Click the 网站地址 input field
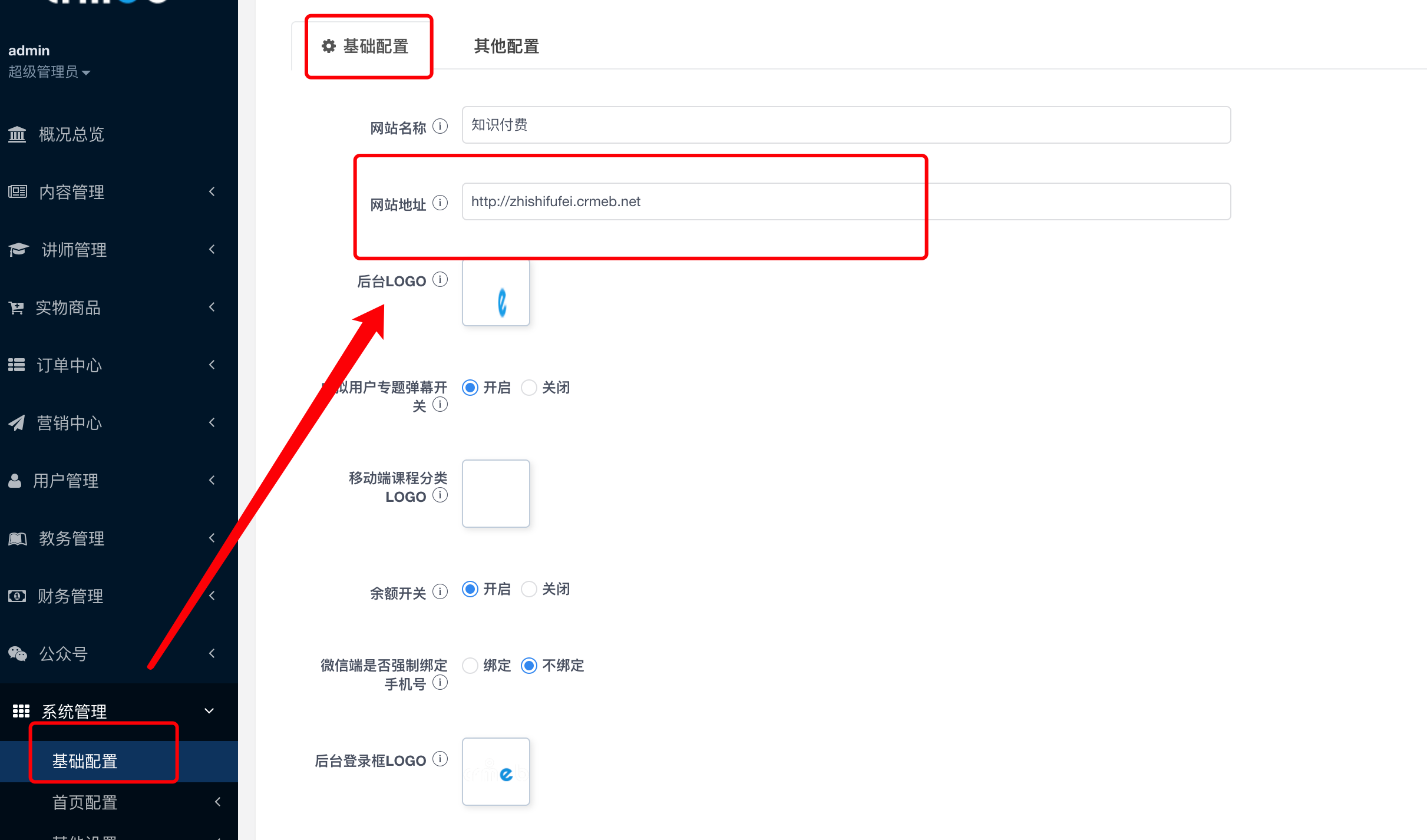 [846, 201]
